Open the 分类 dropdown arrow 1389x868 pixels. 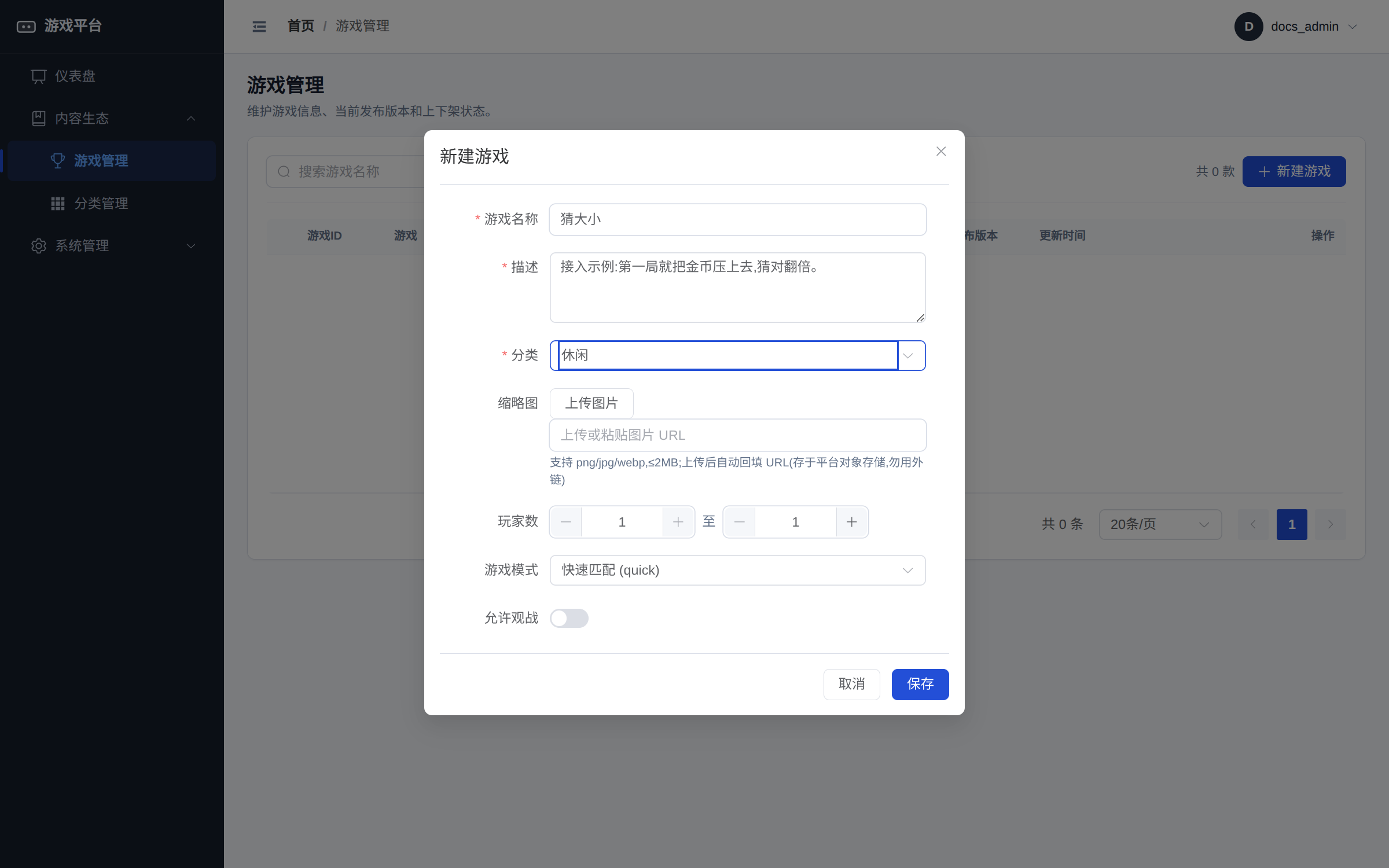coord(908,356)
